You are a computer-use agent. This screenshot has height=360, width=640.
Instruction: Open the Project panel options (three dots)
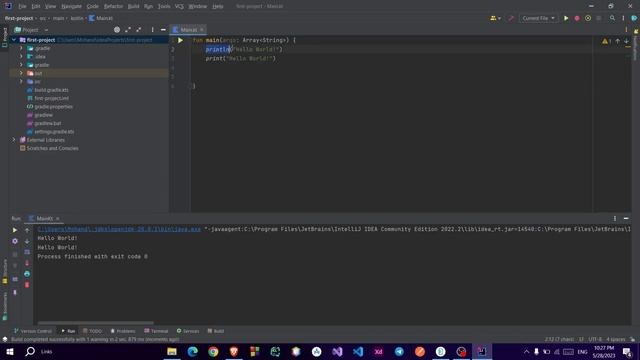[x=152, y=30]
